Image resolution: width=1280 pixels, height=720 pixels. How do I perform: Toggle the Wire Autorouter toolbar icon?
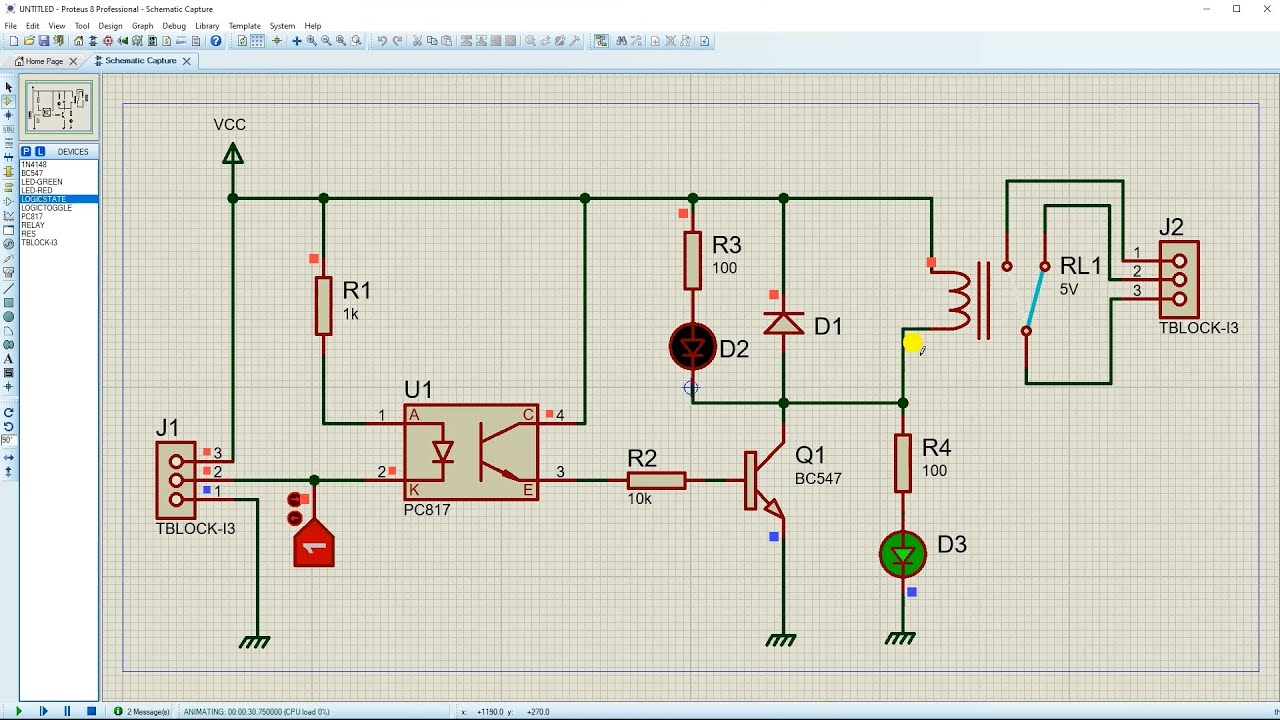(x=601, y=41)
